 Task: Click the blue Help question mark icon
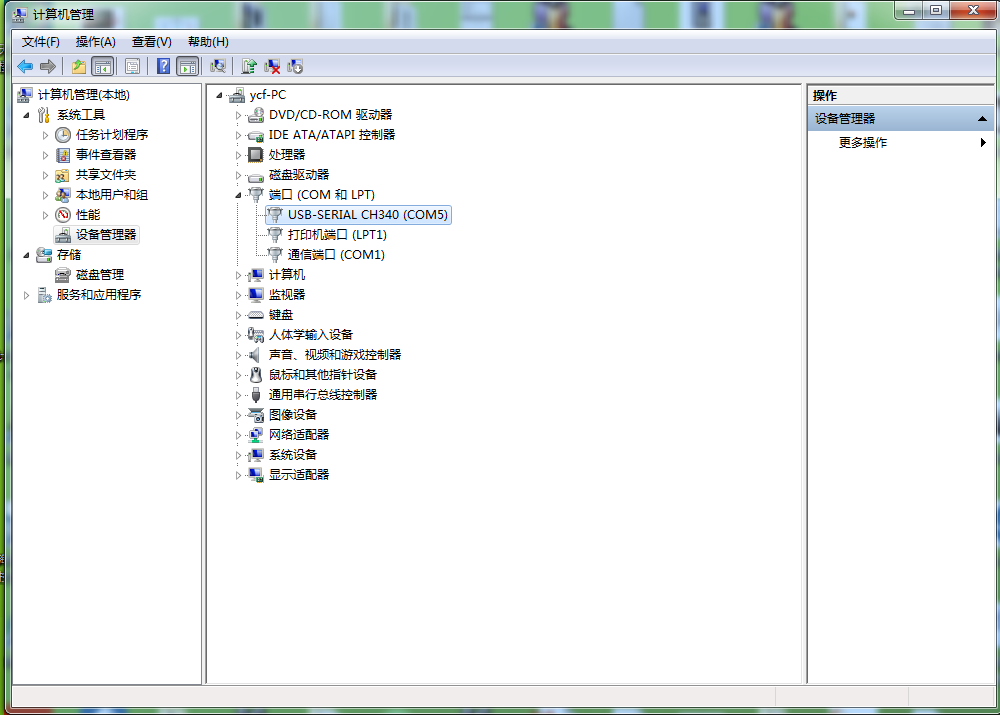(163, 66)
